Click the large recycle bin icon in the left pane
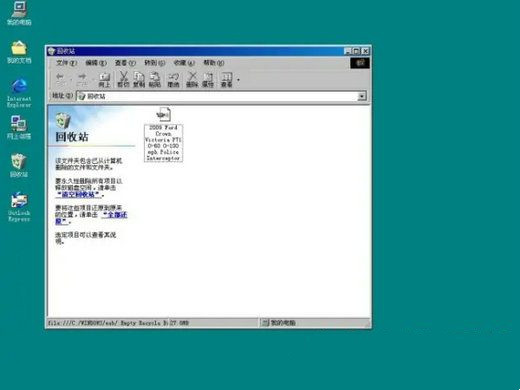520x390 pixels. 63,120
